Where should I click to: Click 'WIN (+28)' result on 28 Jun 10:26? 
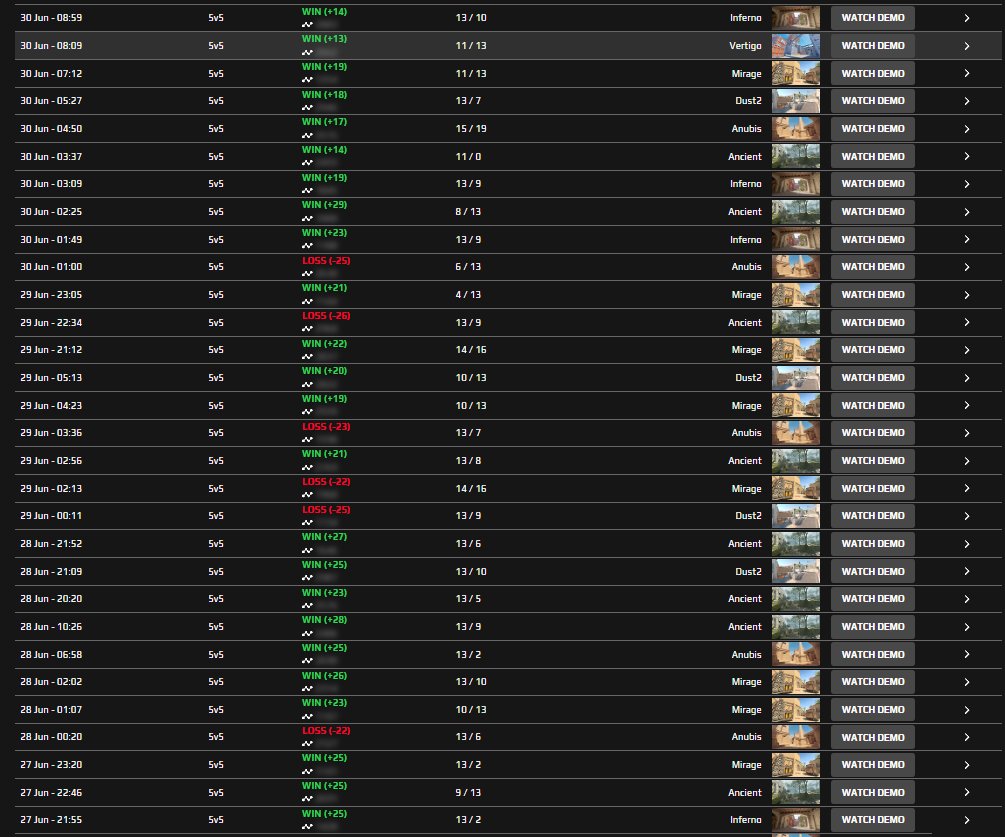coord(324,620)
